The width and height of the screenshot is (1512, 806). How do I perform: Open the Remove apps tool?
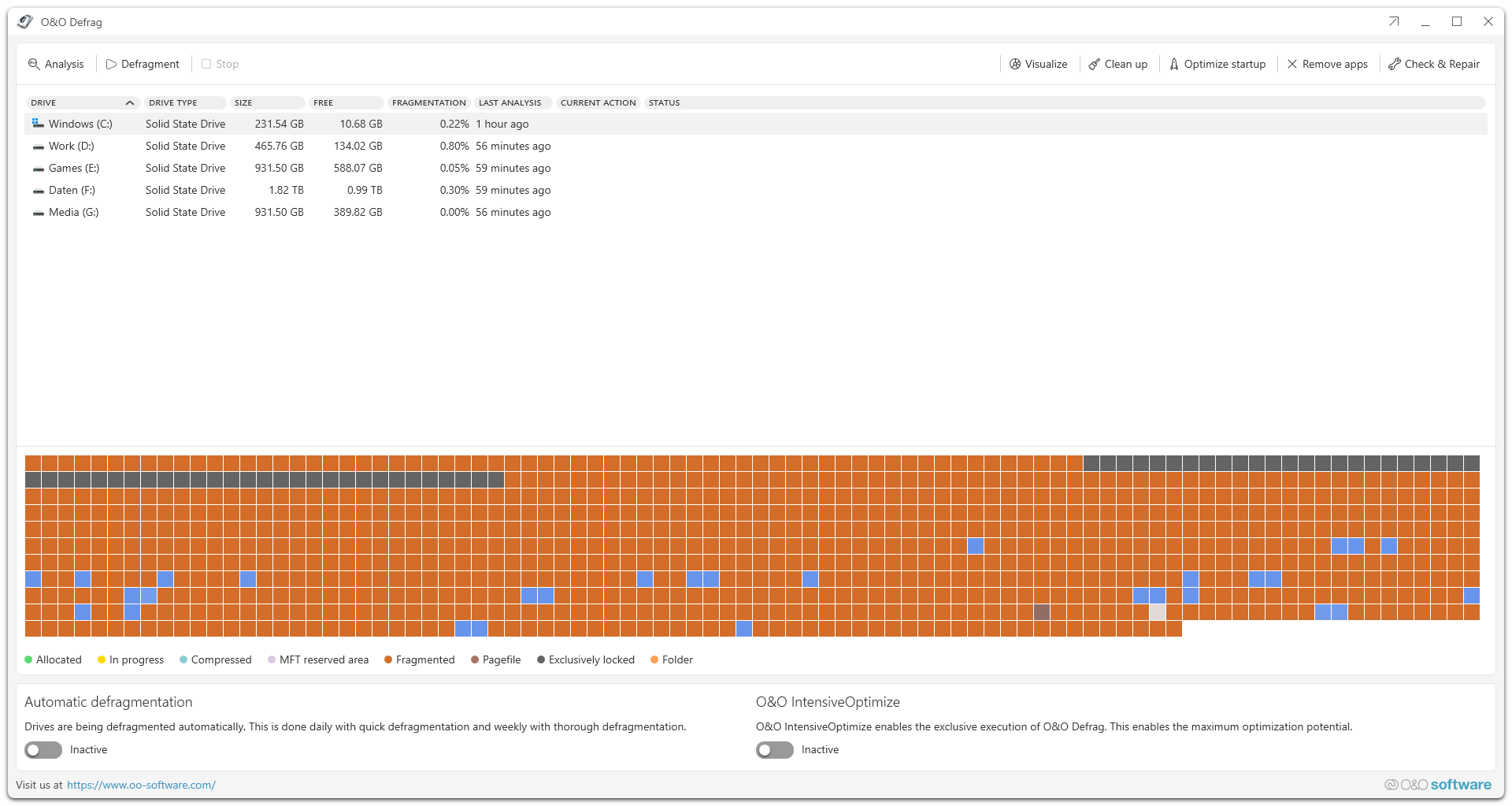1326,64
